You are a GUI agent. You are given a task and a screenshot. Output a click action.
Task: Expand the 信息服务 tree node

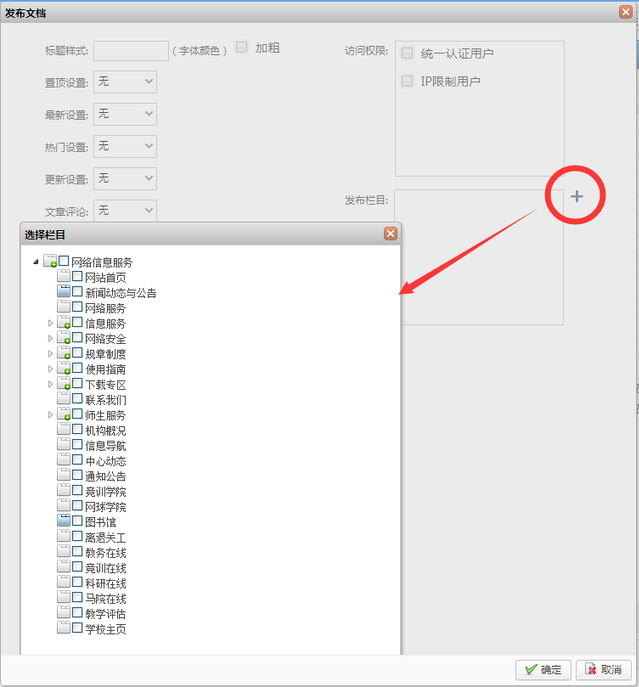coord(50,324)
